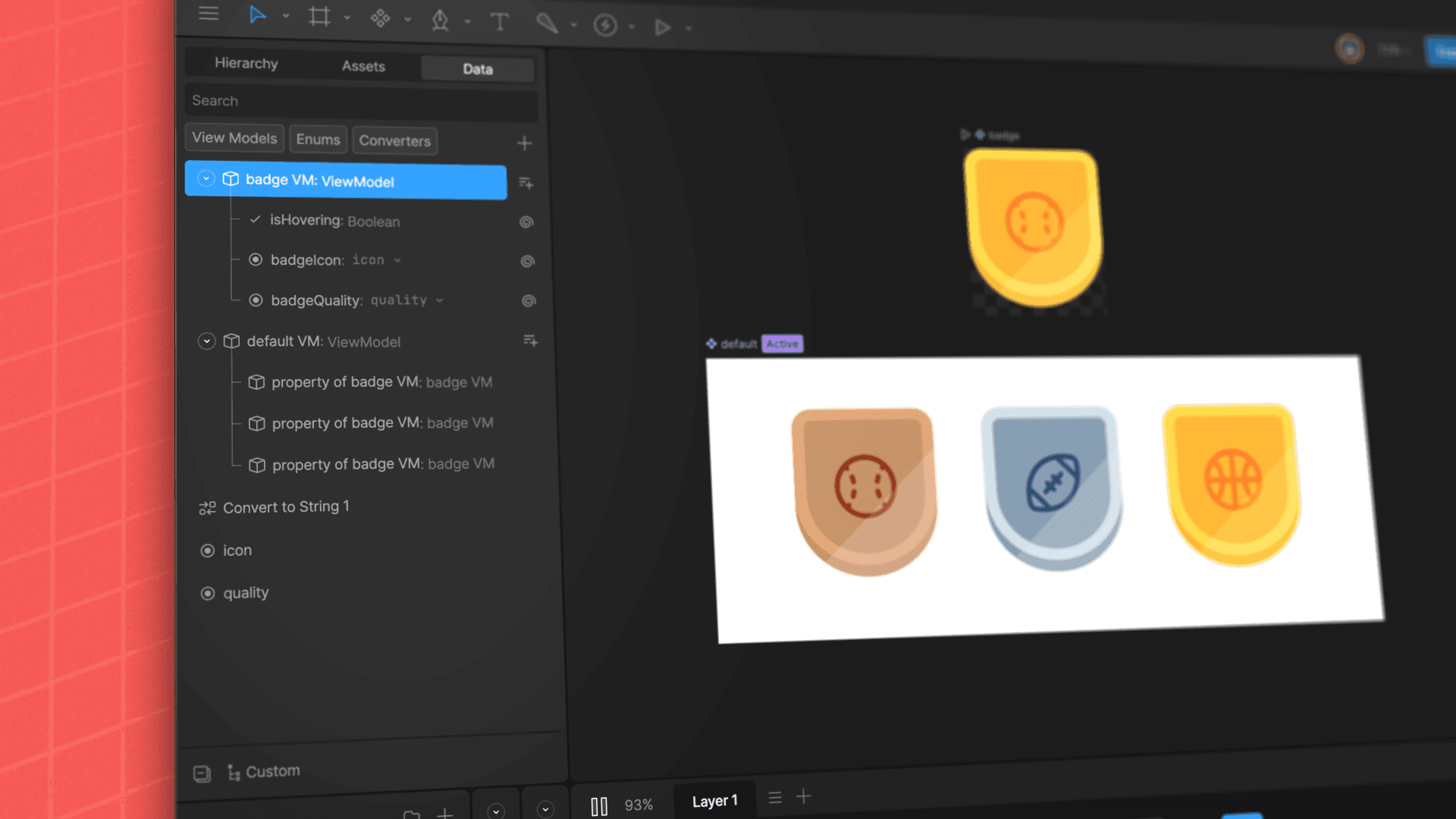1456x819 pixels.
Task: Click the Search input field
Action: (x=360, y=101)
